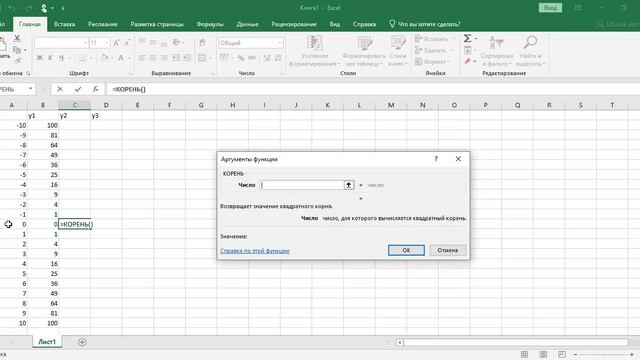Align text left
The image size is (640, 360).
point(142,58)
